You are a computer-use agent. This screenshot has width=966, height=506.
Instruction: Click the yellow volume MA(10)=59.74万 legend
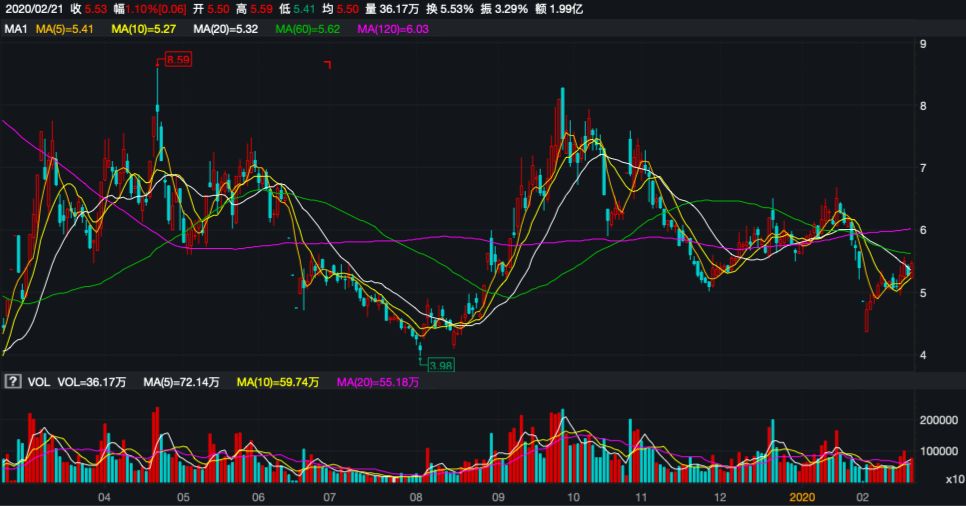tap(280, 382)
